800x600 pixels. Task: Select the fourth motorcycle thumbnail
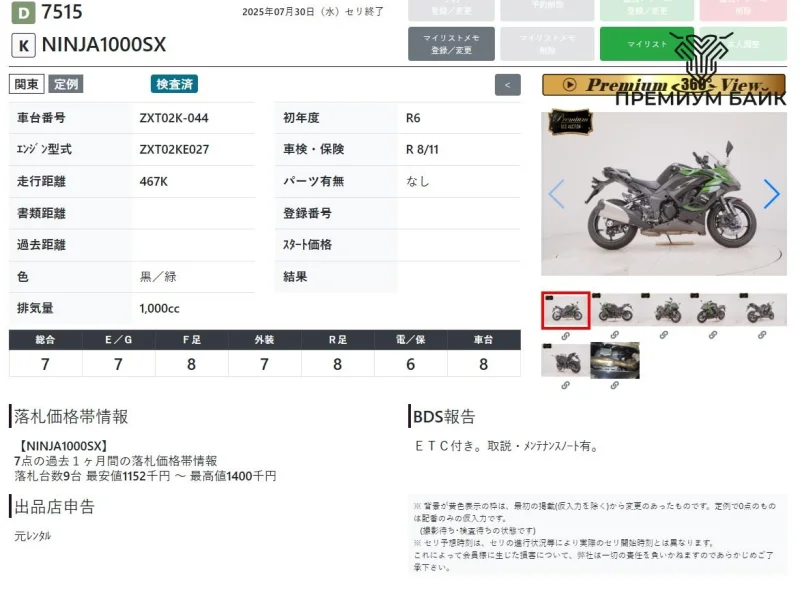[715, 310]
